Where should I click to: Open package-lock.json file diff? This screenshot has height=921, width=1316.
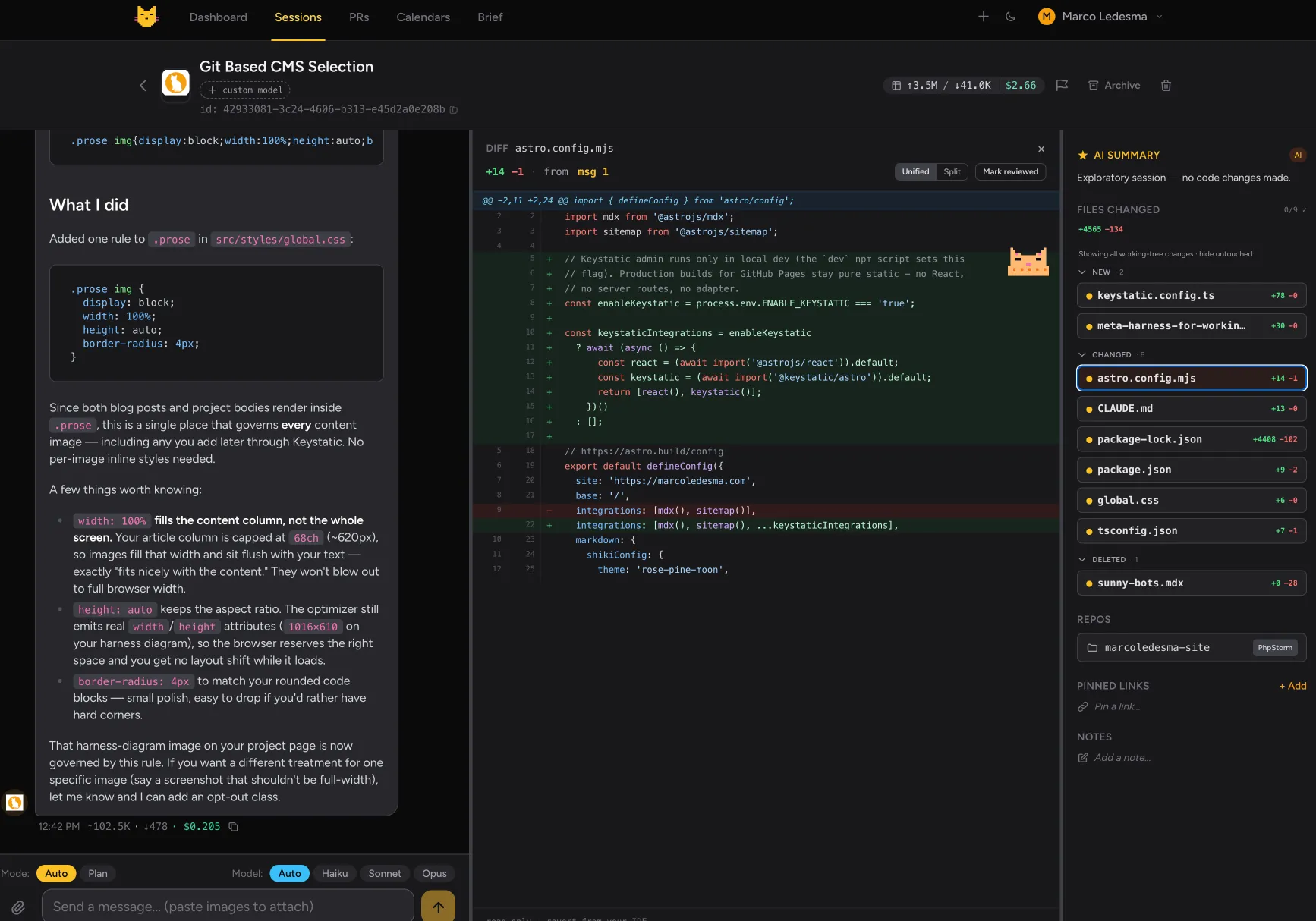click(1192, 439)
